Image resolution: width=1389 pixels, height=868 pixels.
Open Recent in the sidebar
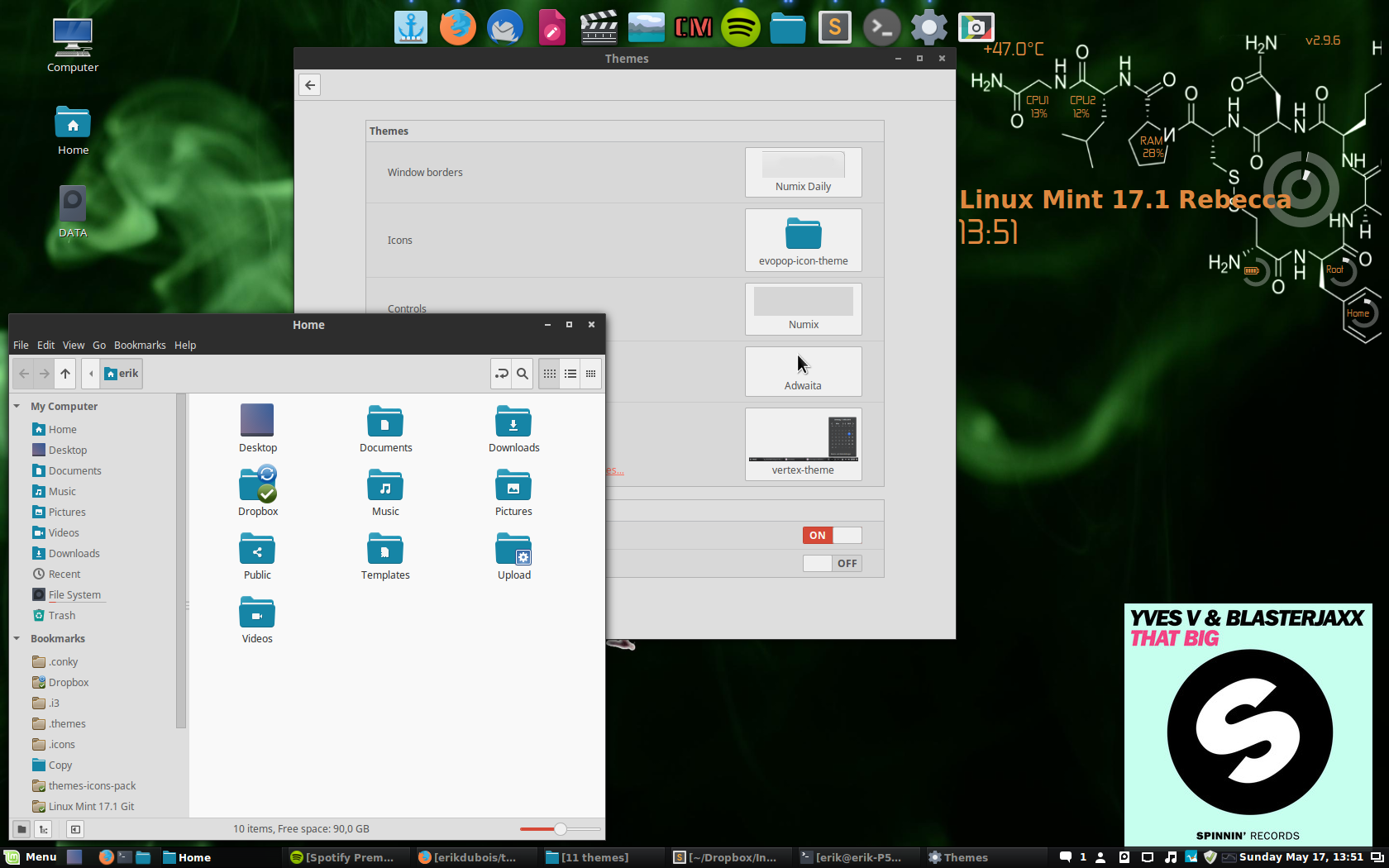click(56, 574)
